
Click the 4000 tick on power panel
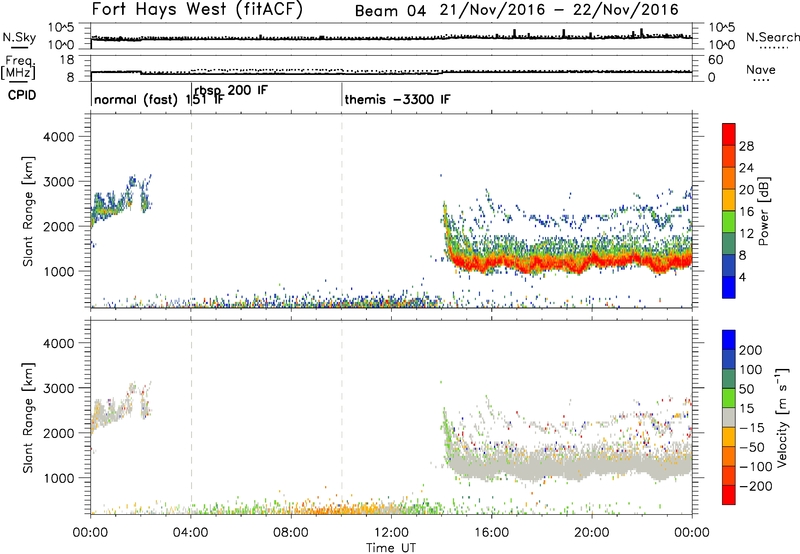59,137
